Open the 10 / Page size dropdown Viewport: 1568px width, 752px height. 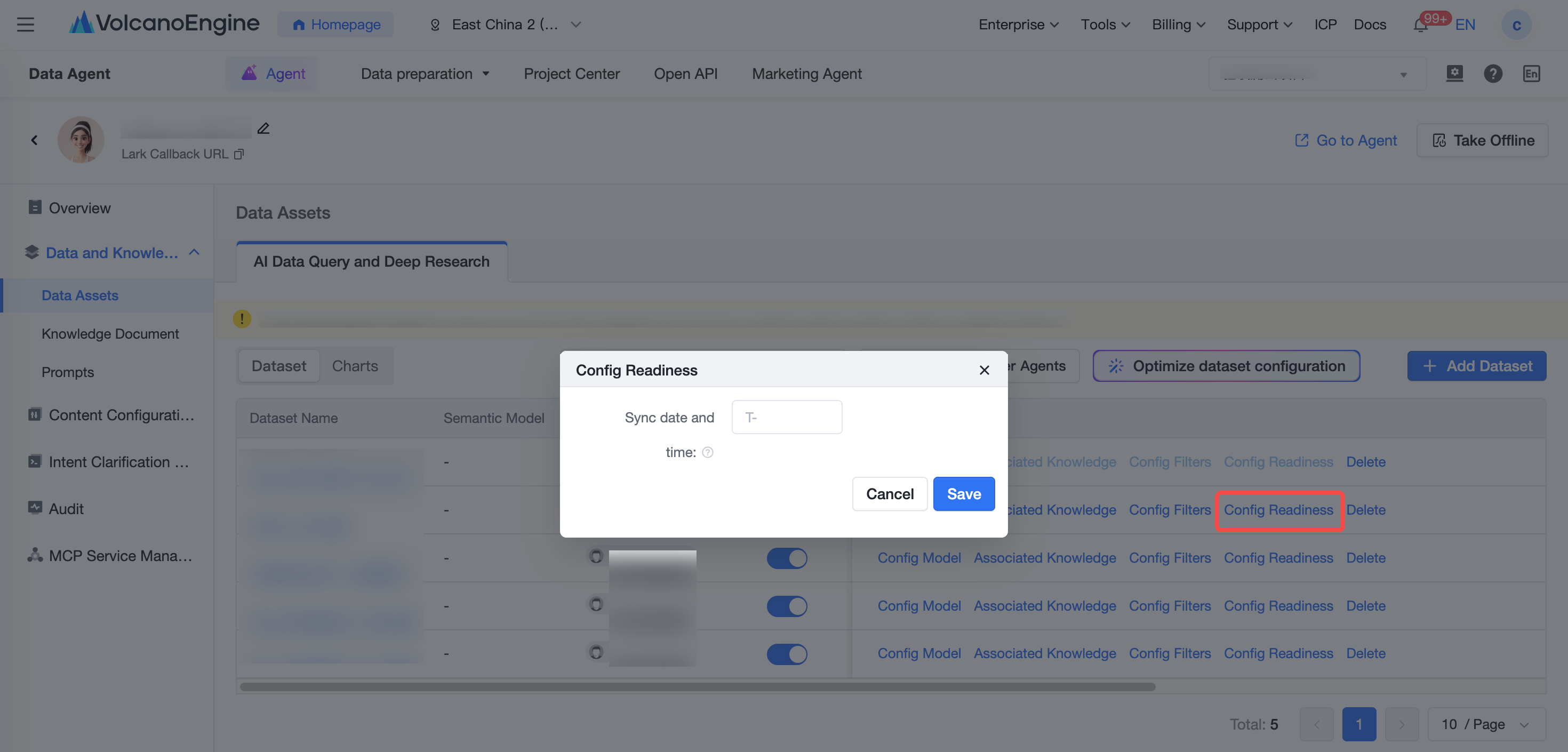pos(1486,724)
